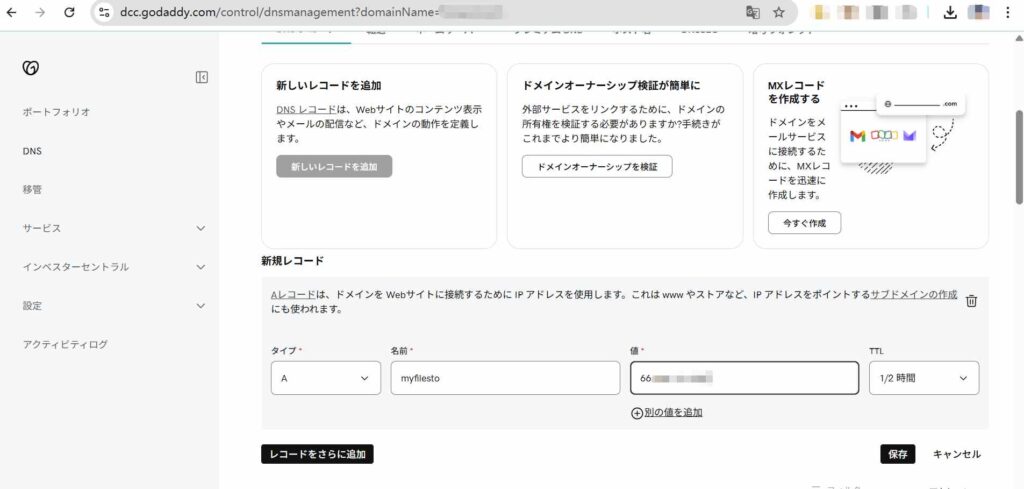Click the 保存 button
1024x489 pixels.
point(898,454)
